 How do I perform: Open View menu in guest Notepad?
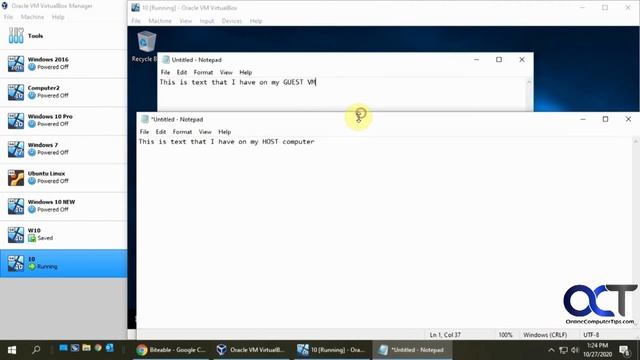coord(226,72)
